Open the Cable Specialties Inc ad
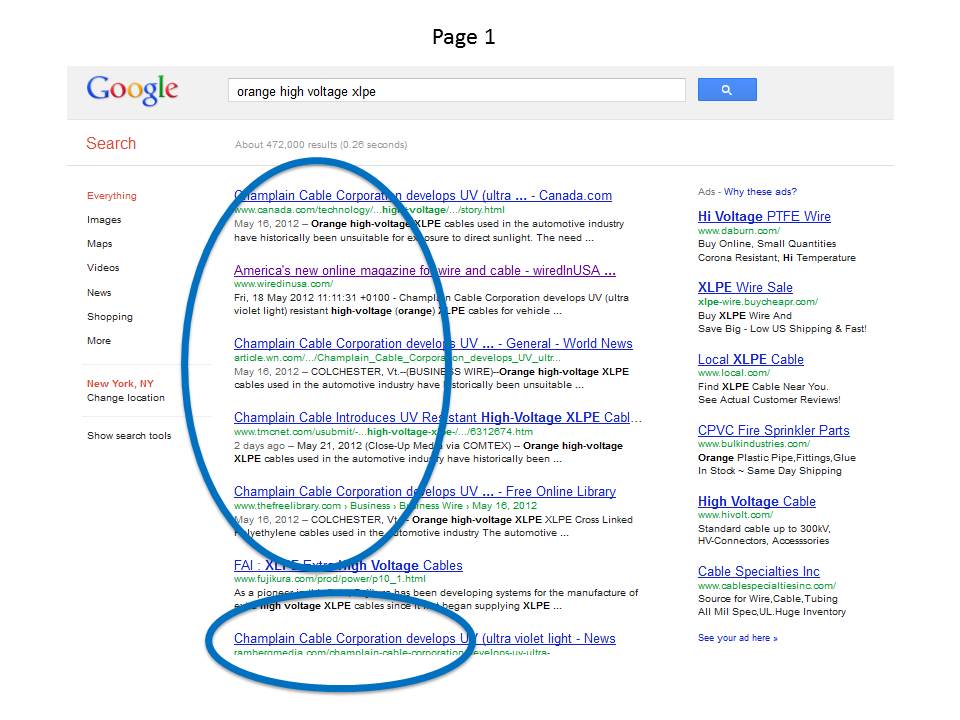This screenshot has width=960, height=720. click(759, 571)
